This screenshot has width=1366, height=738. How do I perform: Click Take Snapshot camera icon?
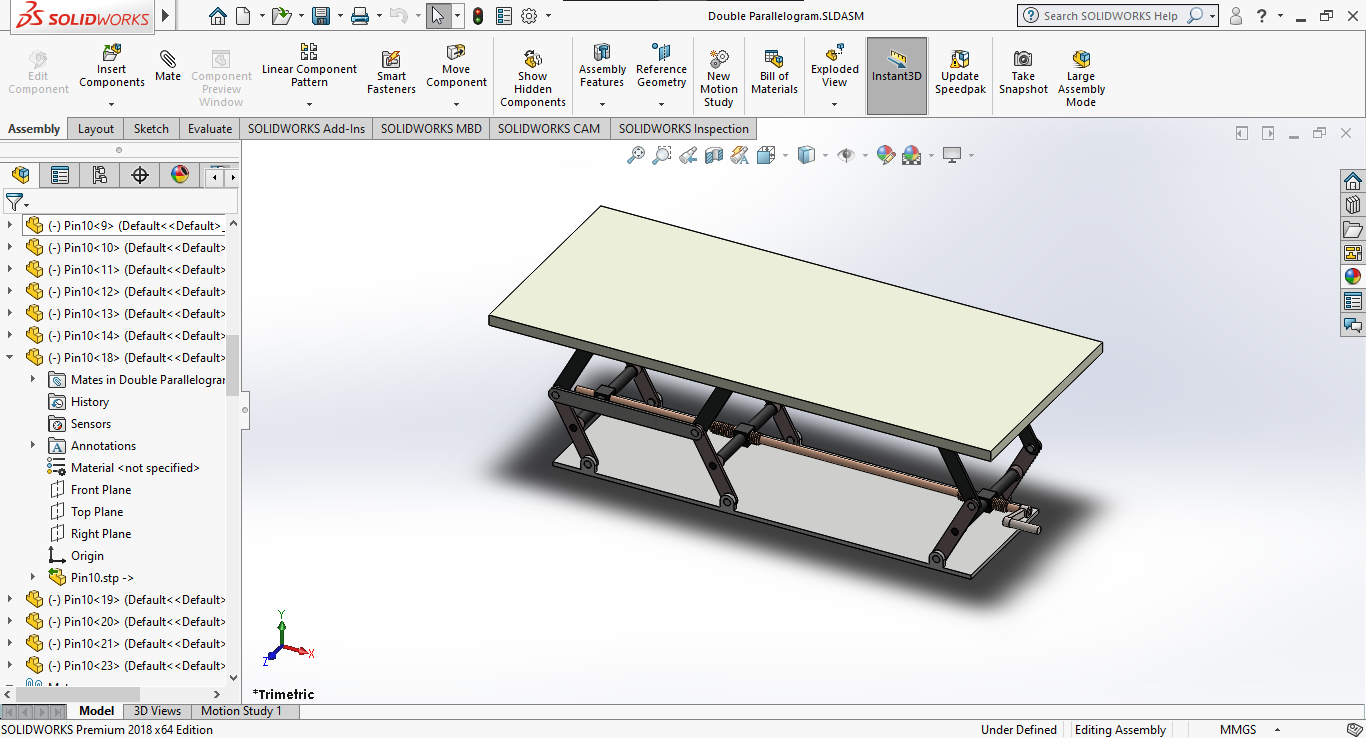click(1023, 73)
